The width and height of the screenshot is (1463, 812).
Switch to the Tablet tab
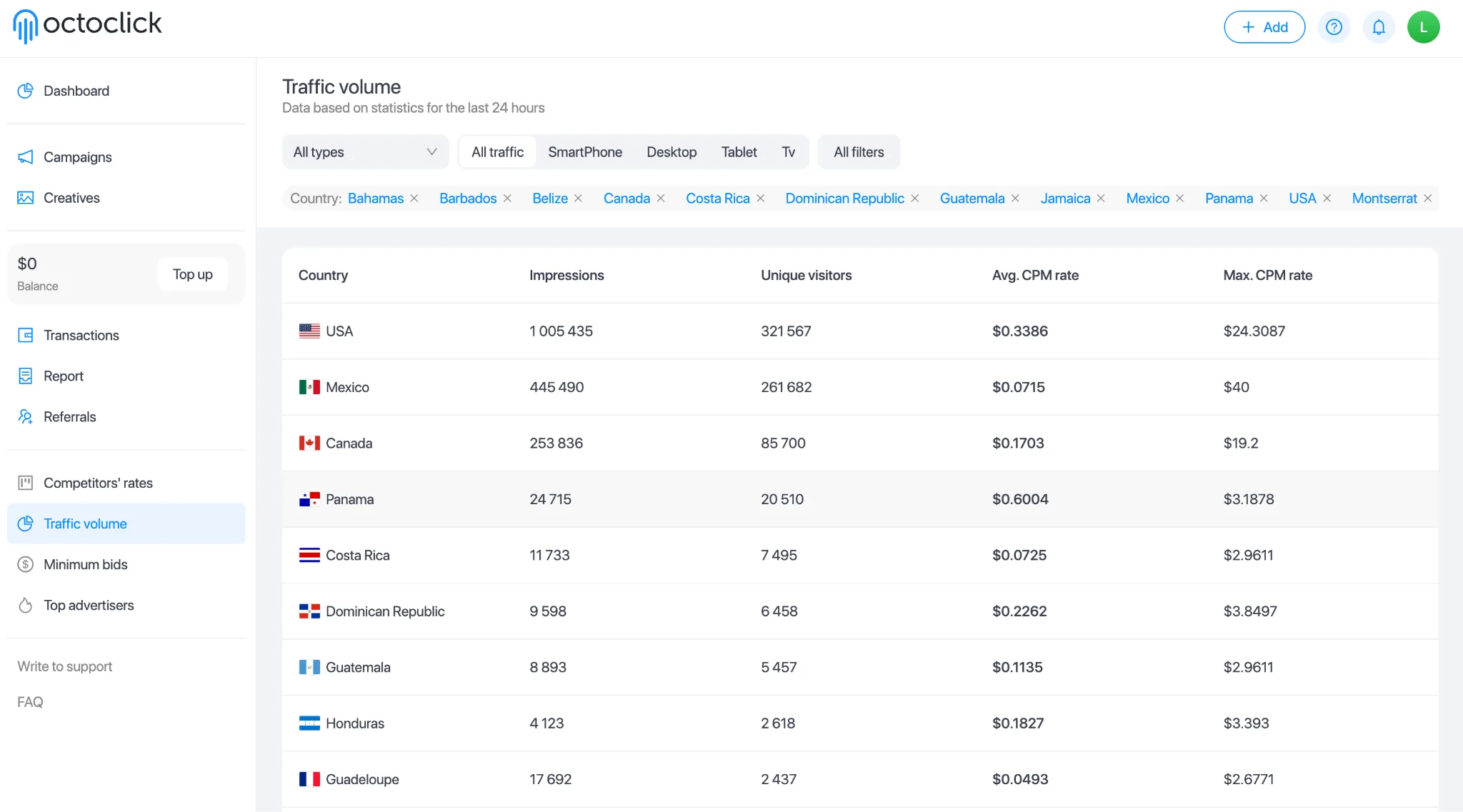coord(739,152)
